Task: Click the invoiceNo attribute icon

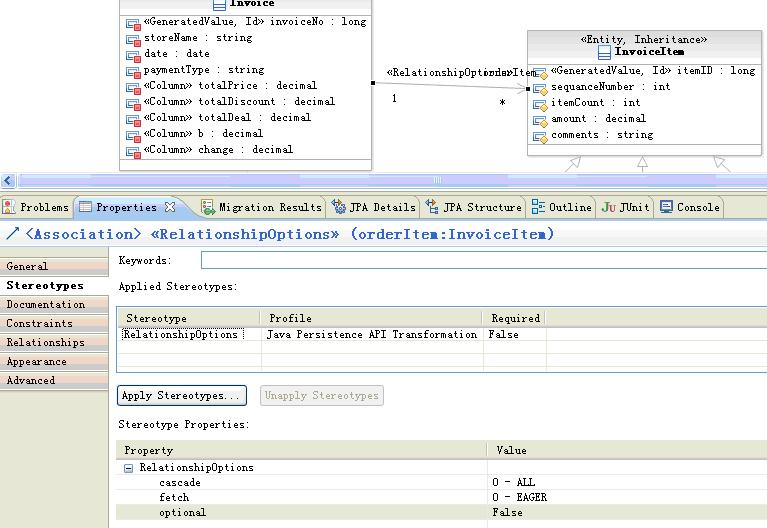Action: [133, 24]
